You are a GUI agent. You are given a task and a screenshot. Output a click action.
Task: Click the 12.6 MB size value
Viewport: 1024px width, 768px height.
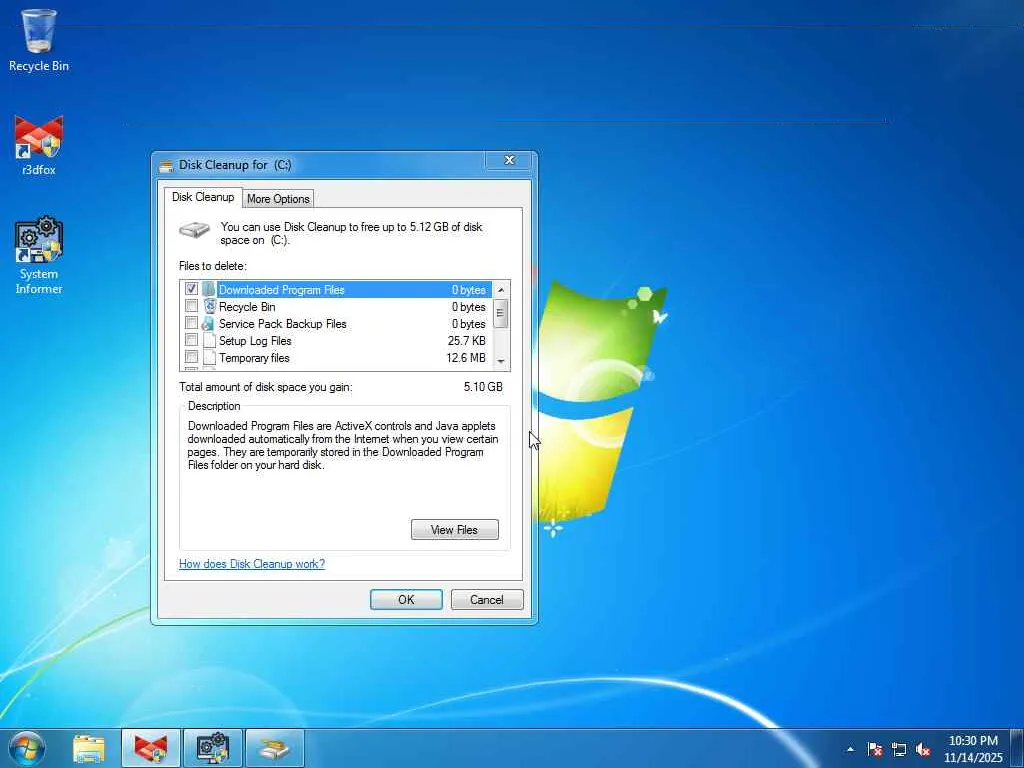click(466, 358)
